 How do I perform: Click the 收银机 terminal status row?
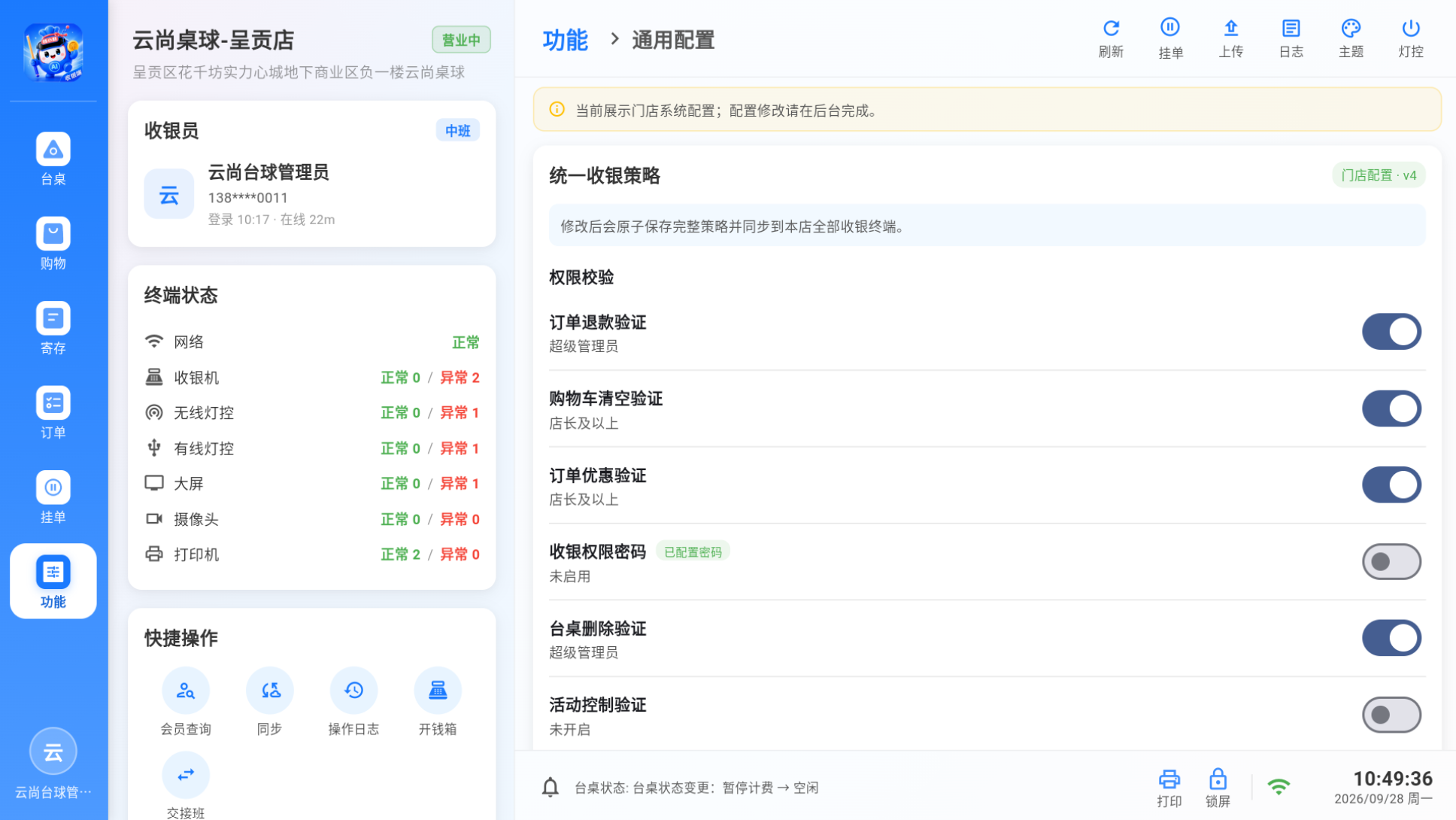pyautogui.click(x=312, y=378)
